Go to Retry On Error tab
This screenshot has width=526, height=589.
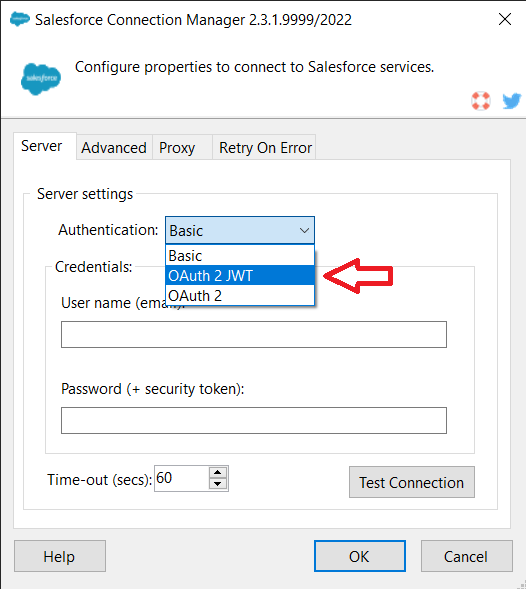tap(264, 148)
